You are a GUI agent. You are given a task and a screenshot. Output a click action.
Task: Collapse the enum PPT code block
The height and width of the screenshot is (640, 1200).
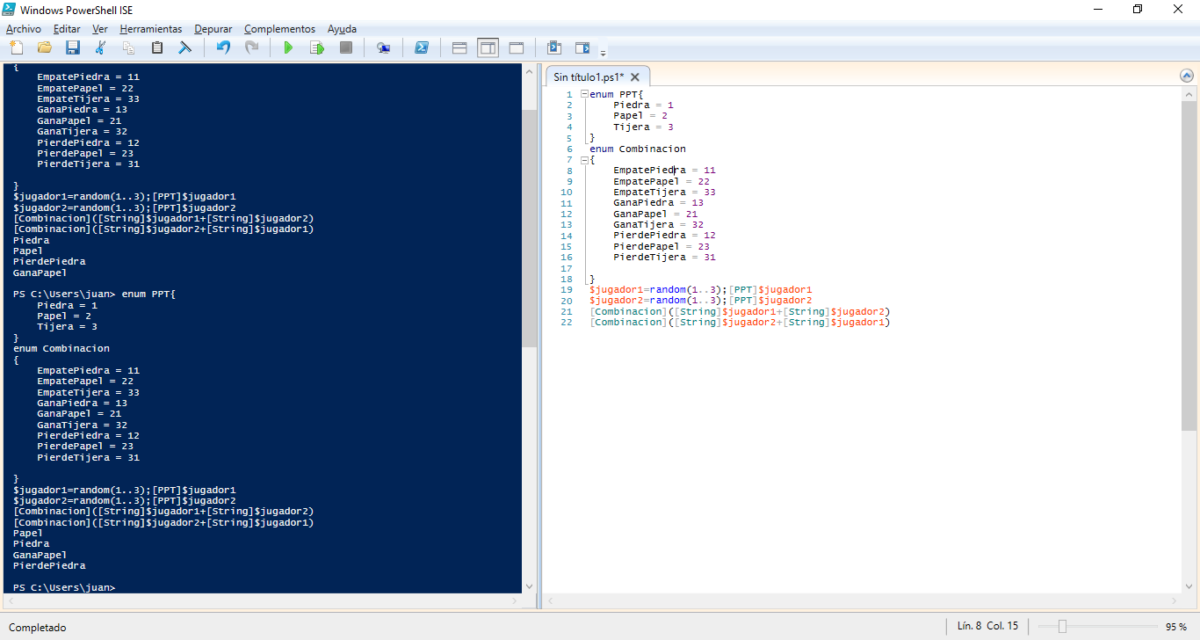[583, 93]
